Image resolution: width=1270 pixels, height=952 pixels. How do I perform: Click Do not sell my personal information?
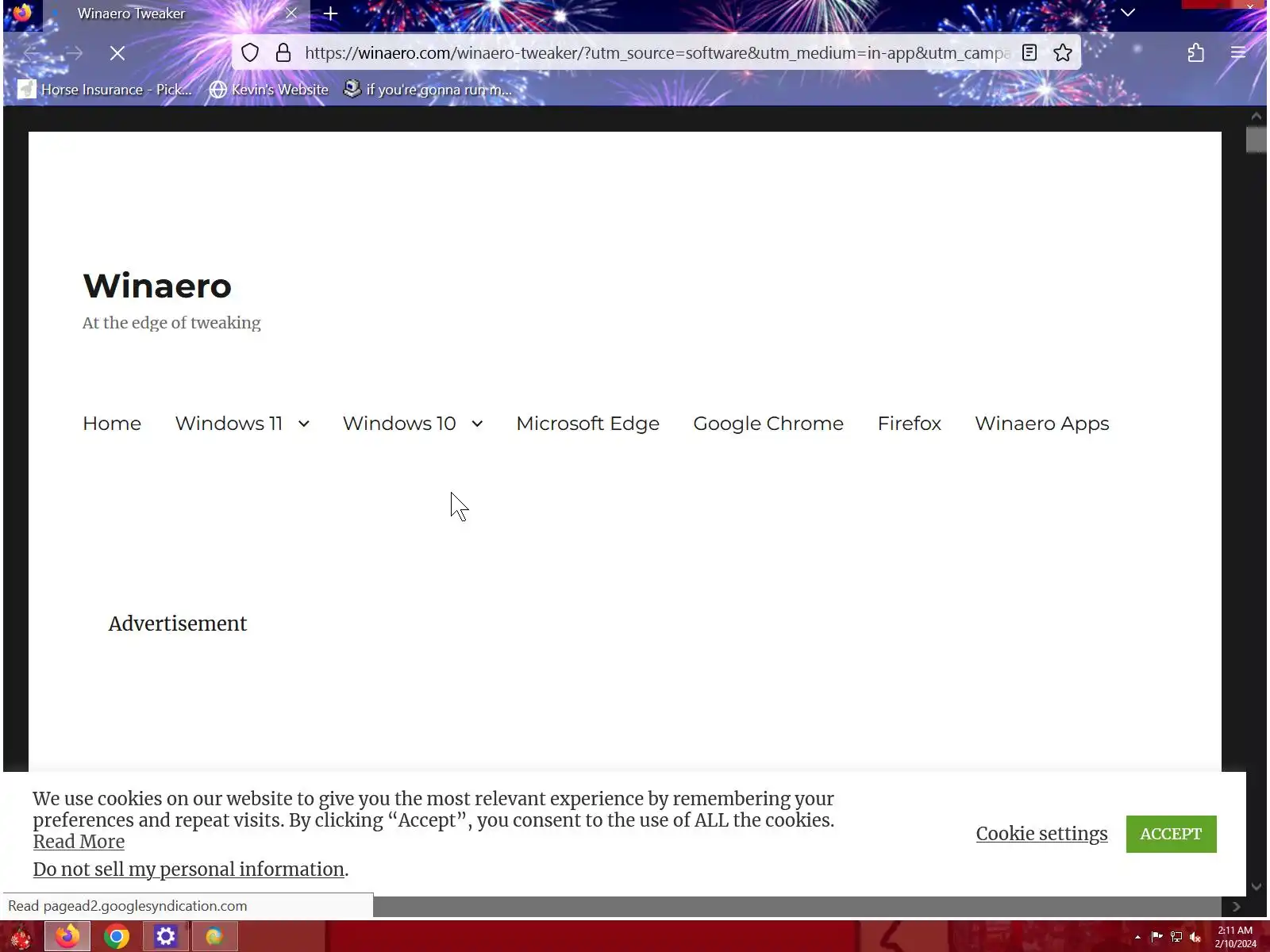(x=189, y=869)
